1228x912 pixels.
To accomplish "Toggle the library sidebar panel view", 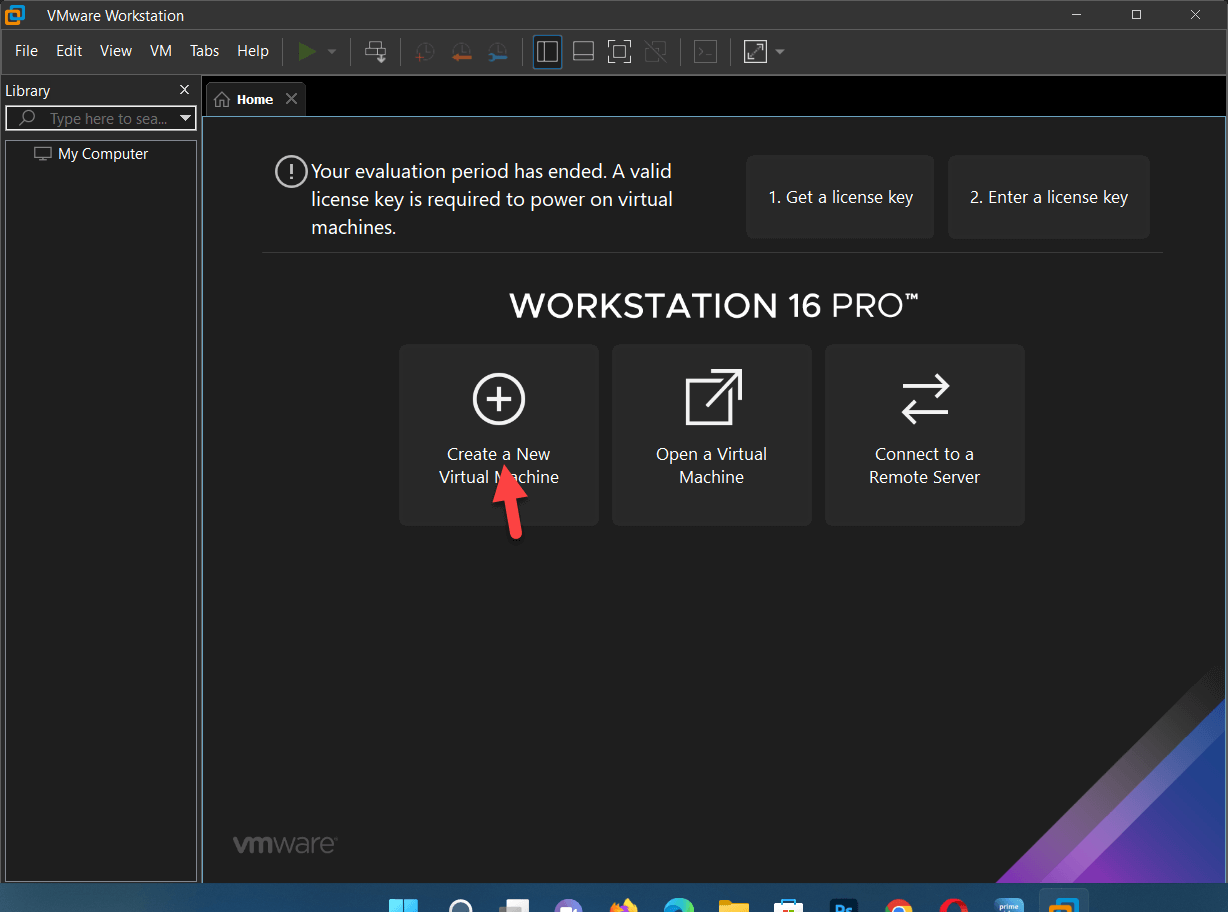I will (547, 52).
